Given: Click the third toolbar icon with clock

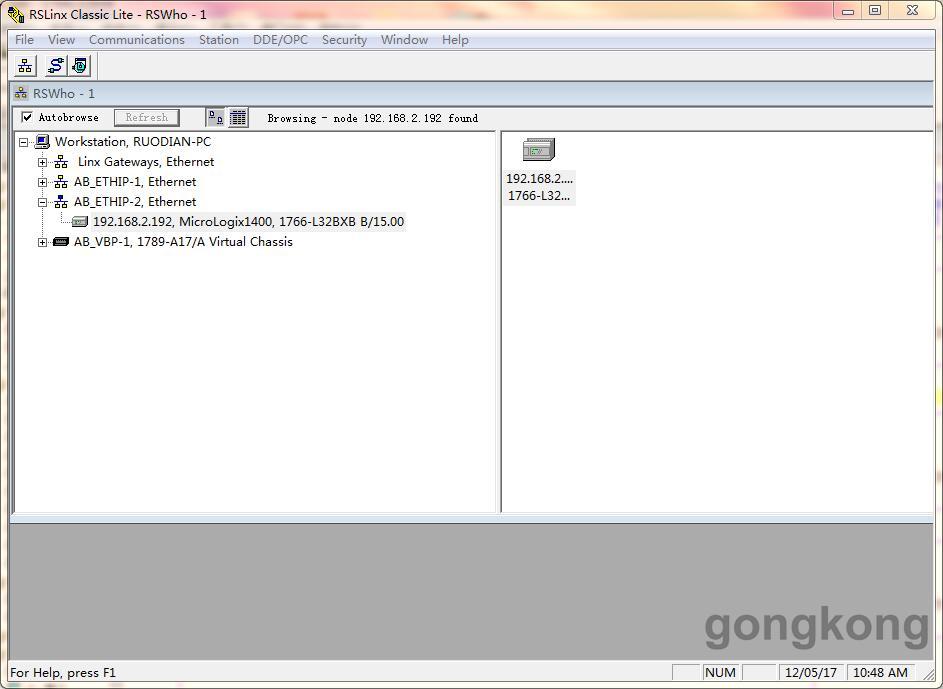Looking at the screenshot, I should (79, 66).
